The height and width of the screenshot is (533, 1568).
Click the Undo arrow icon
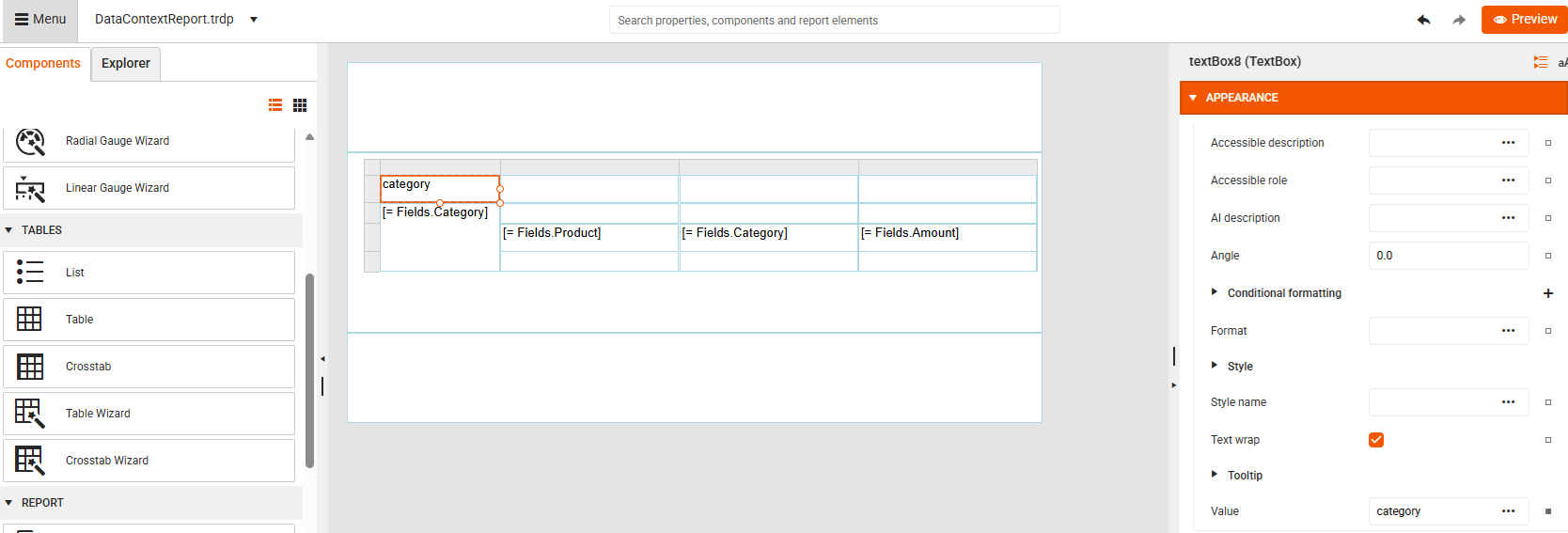pyautogui.click(x=1423, y=20)
